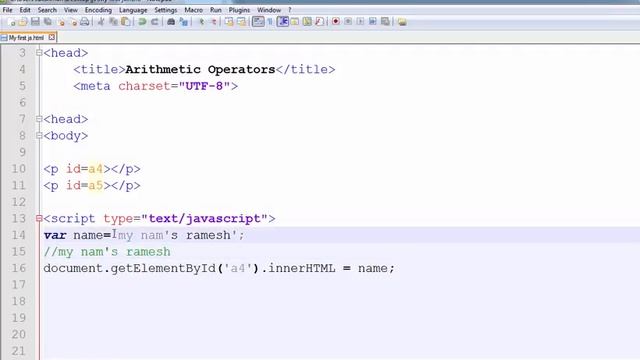Open the Macro menu
Viewport: 640px width, 360px height.
tap(193, 10)
